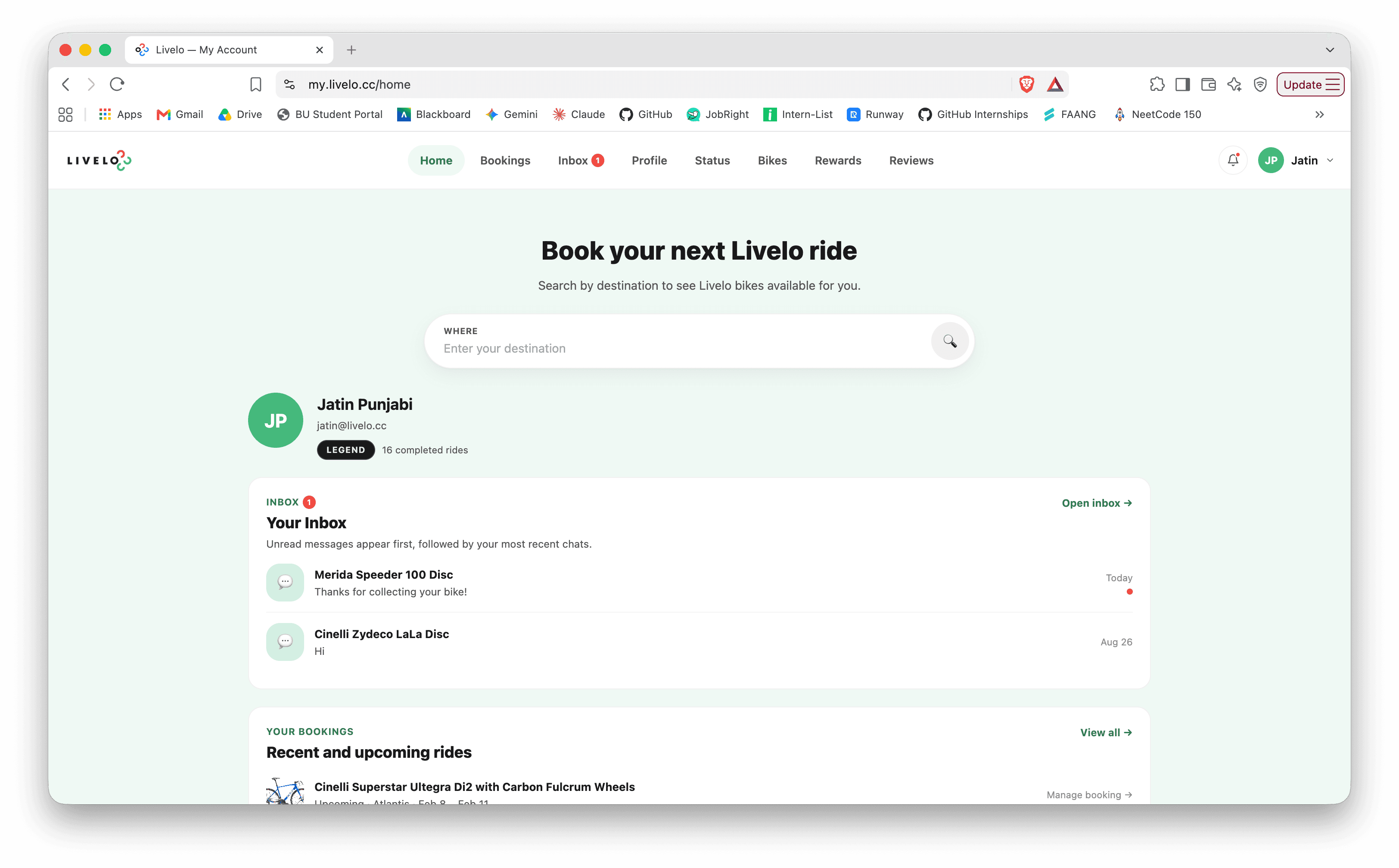
Task: Open Cinelli Zydeco LaLa Disc chat
Action: tap(699, 642)
